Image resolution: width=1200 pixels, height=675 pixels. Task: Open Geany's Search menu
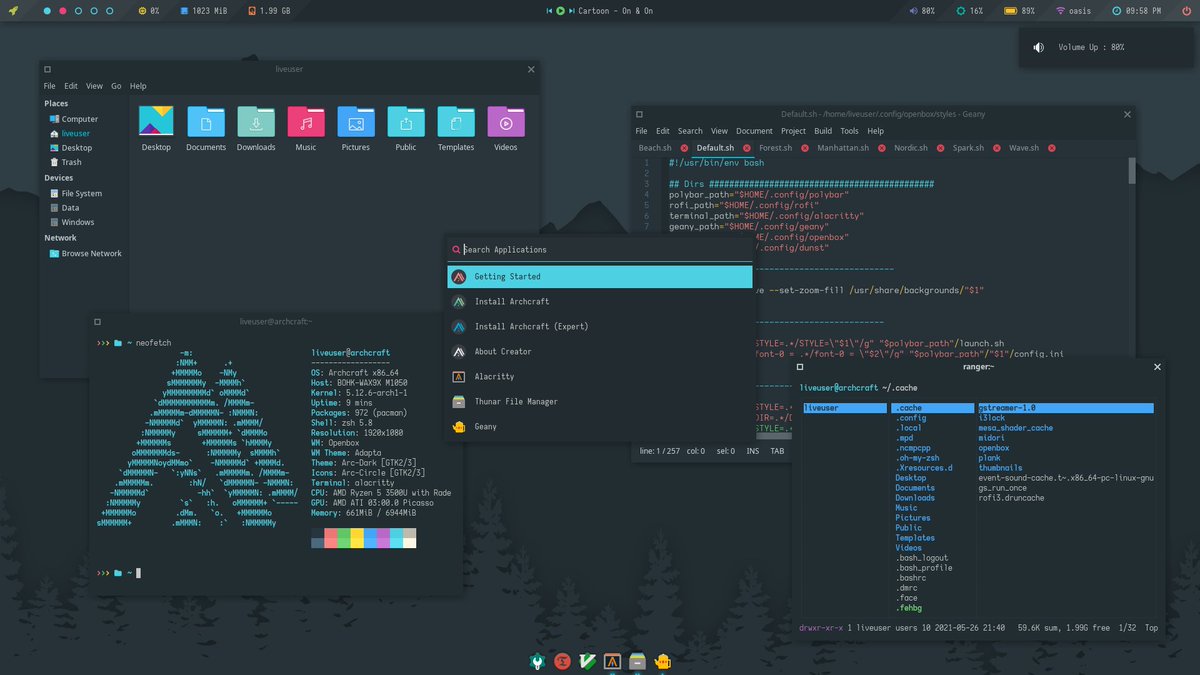coord(690,131)
